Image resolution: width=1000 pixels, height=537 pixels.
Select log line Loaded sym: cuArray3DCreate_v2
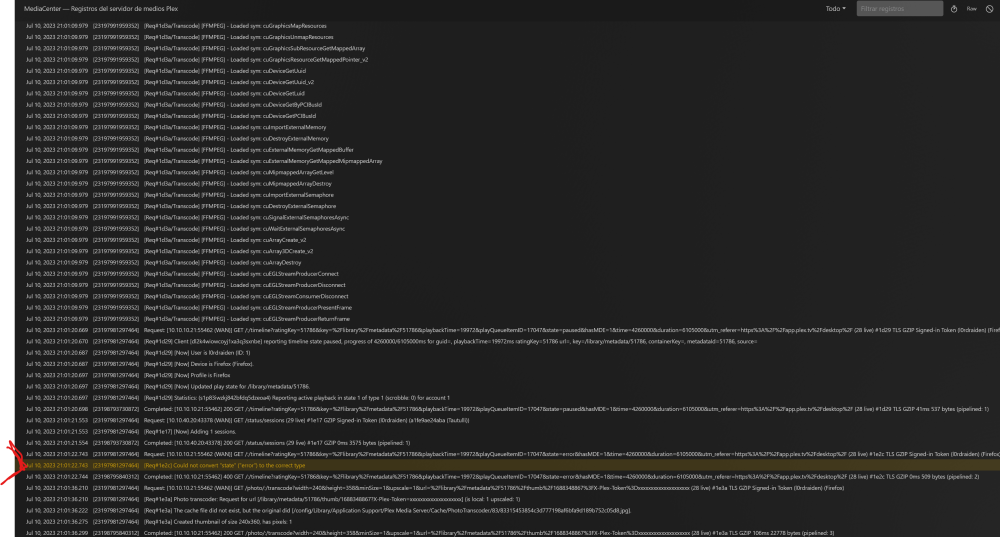(169, 251)
